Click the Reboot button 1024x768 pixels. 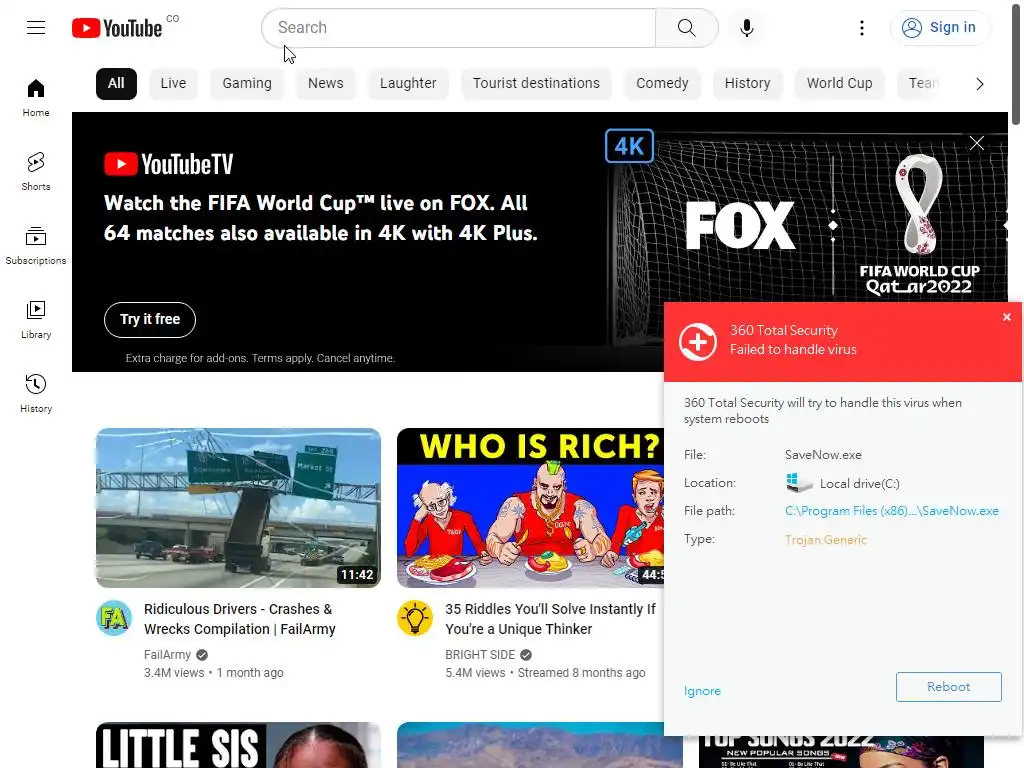click(x=948, y=687)
